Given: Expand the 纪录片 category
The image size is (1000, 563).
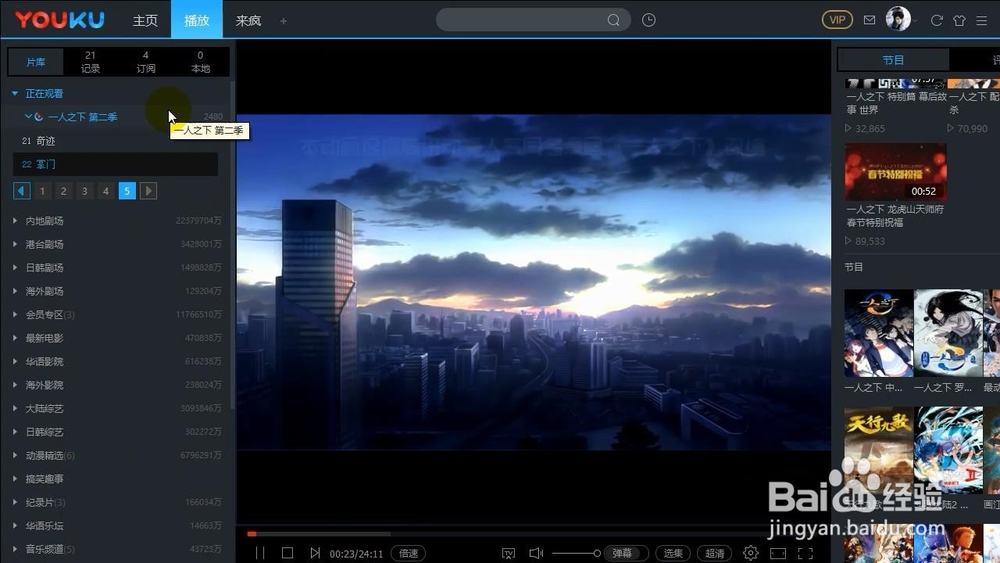Looking at the screenshot, I should (x=14, y=502).
